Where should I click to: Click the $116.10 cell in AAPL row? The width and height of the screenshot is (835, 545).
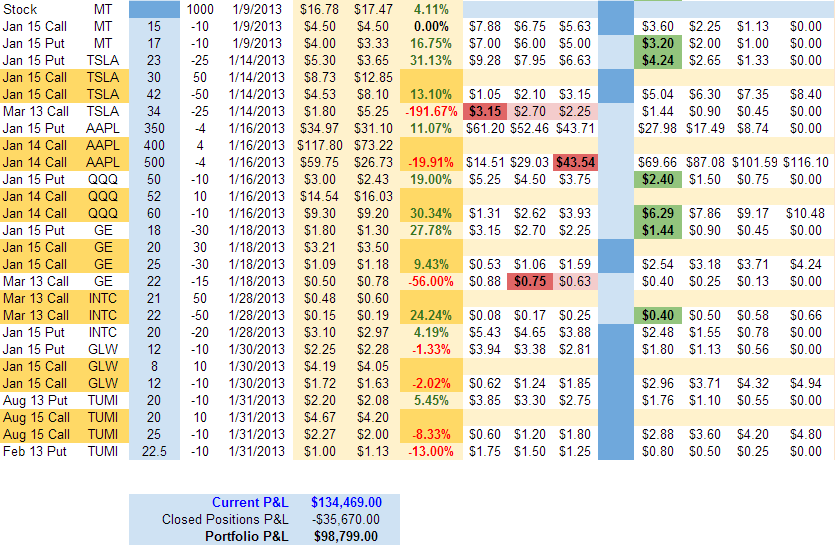point(805,162)
